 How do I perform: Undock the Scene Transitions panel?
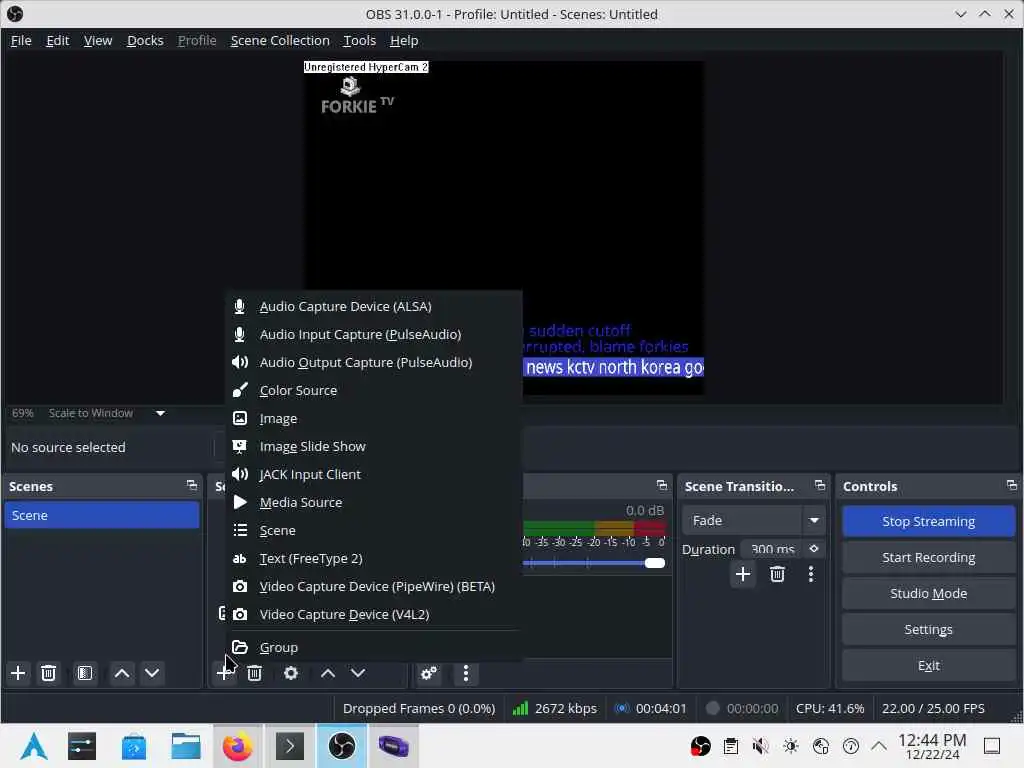pos(820,485)
